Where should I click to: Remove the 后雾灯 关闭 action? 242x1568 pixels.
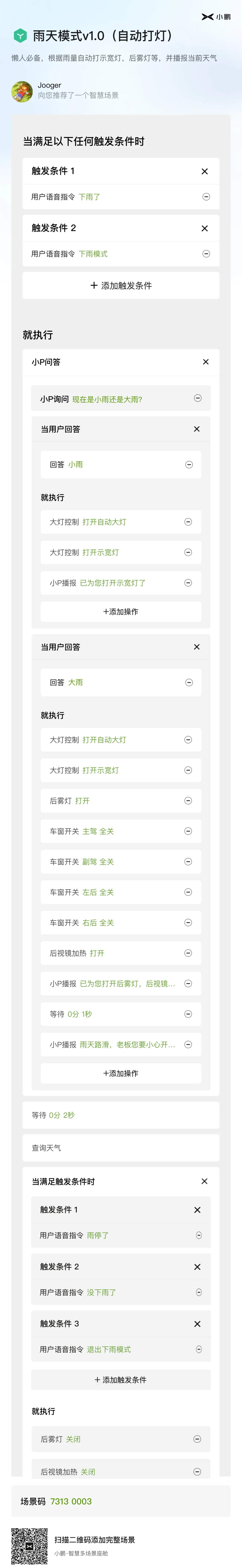(x=197, y=1439)
